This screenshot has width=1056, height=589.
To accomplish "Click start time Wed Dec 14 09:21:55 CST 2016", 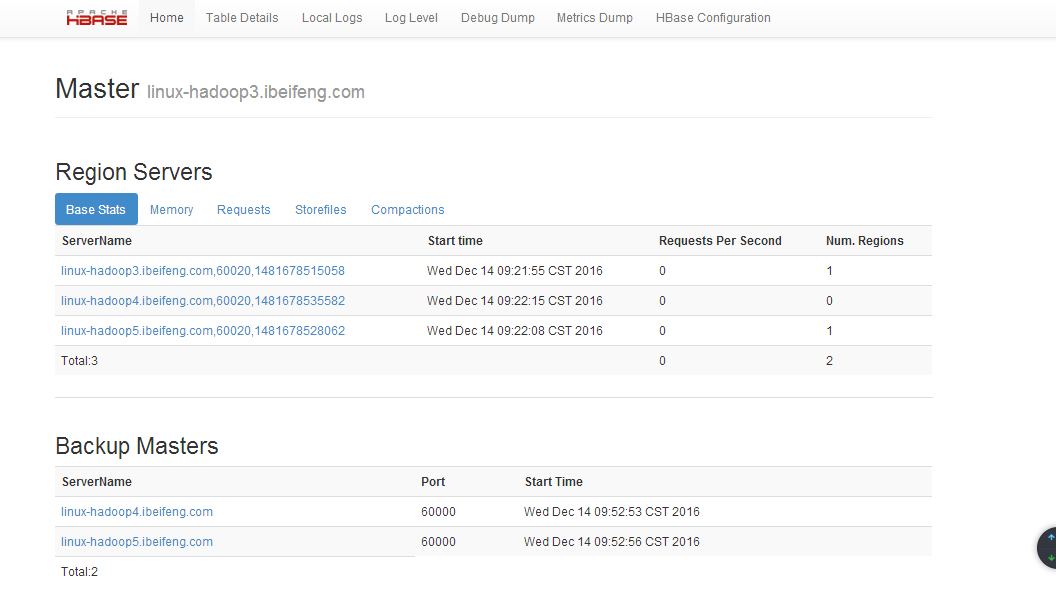I will [x=515, y=271].
